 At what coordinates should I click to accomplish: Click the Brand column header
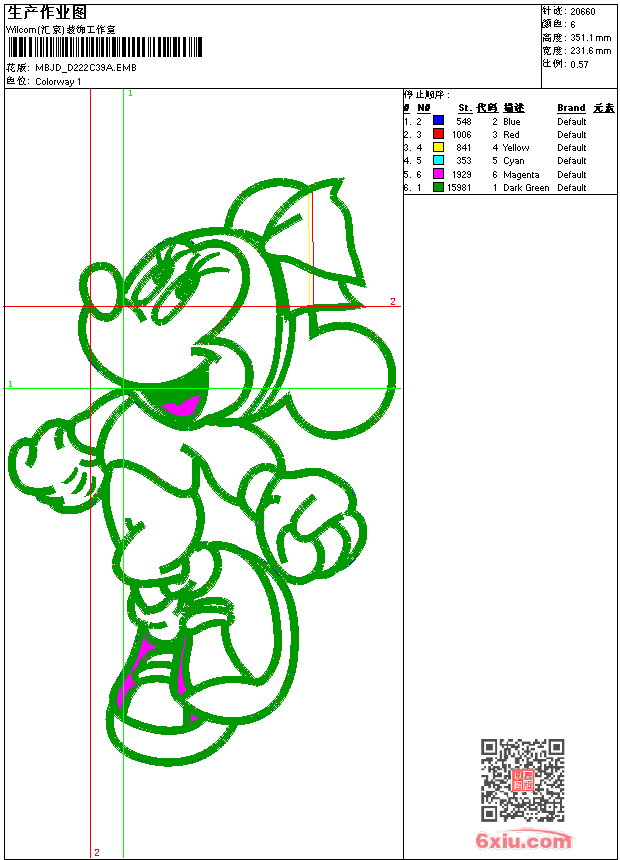571,108
